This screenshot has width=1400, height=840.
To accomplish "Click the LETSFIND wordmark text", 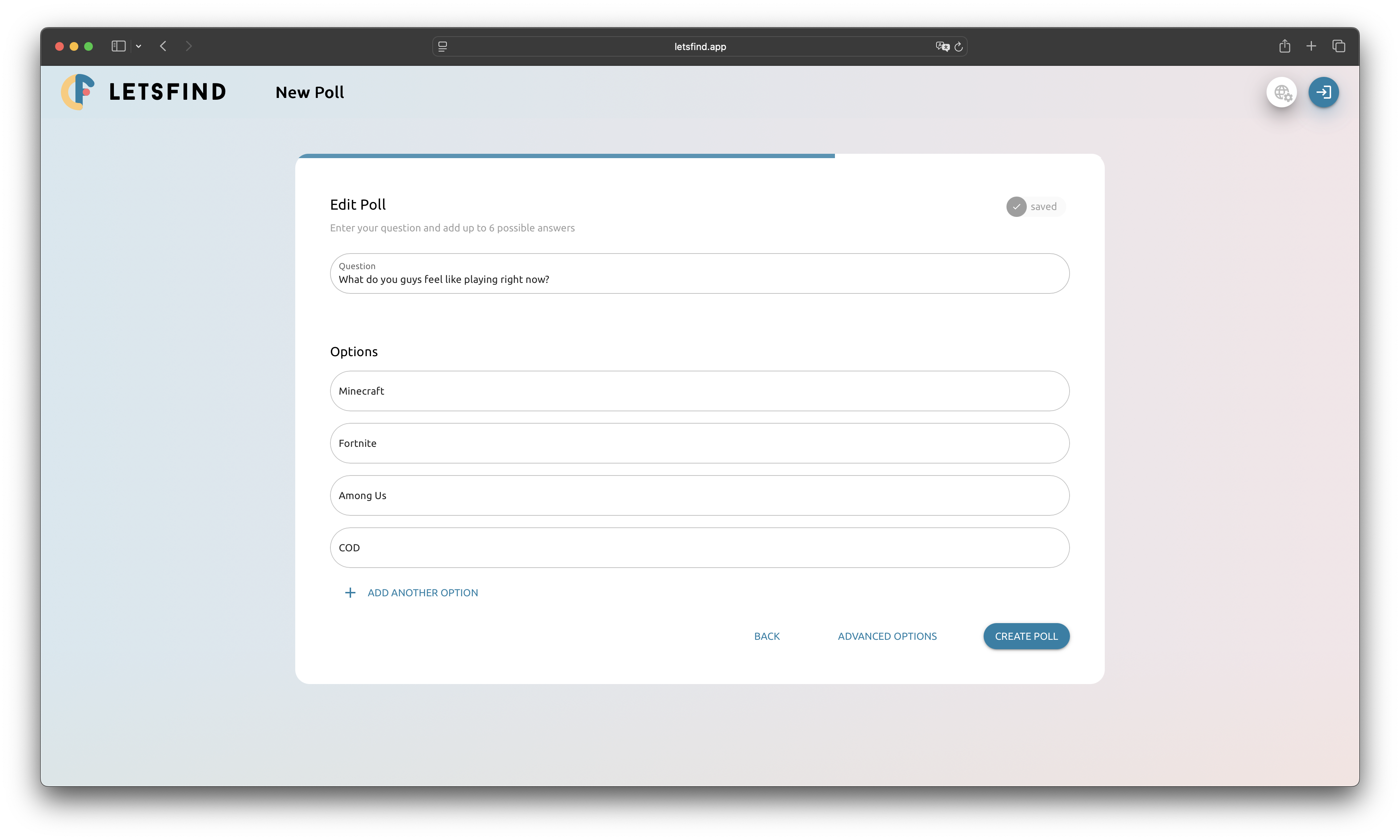I will tap(168, 92).
